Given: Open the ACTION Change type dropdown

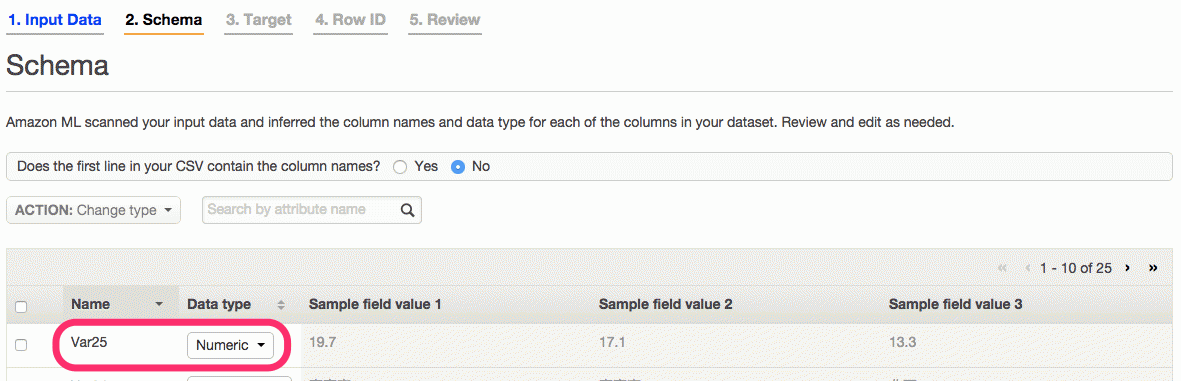Looking at the screenshot, I should point(93,210).
